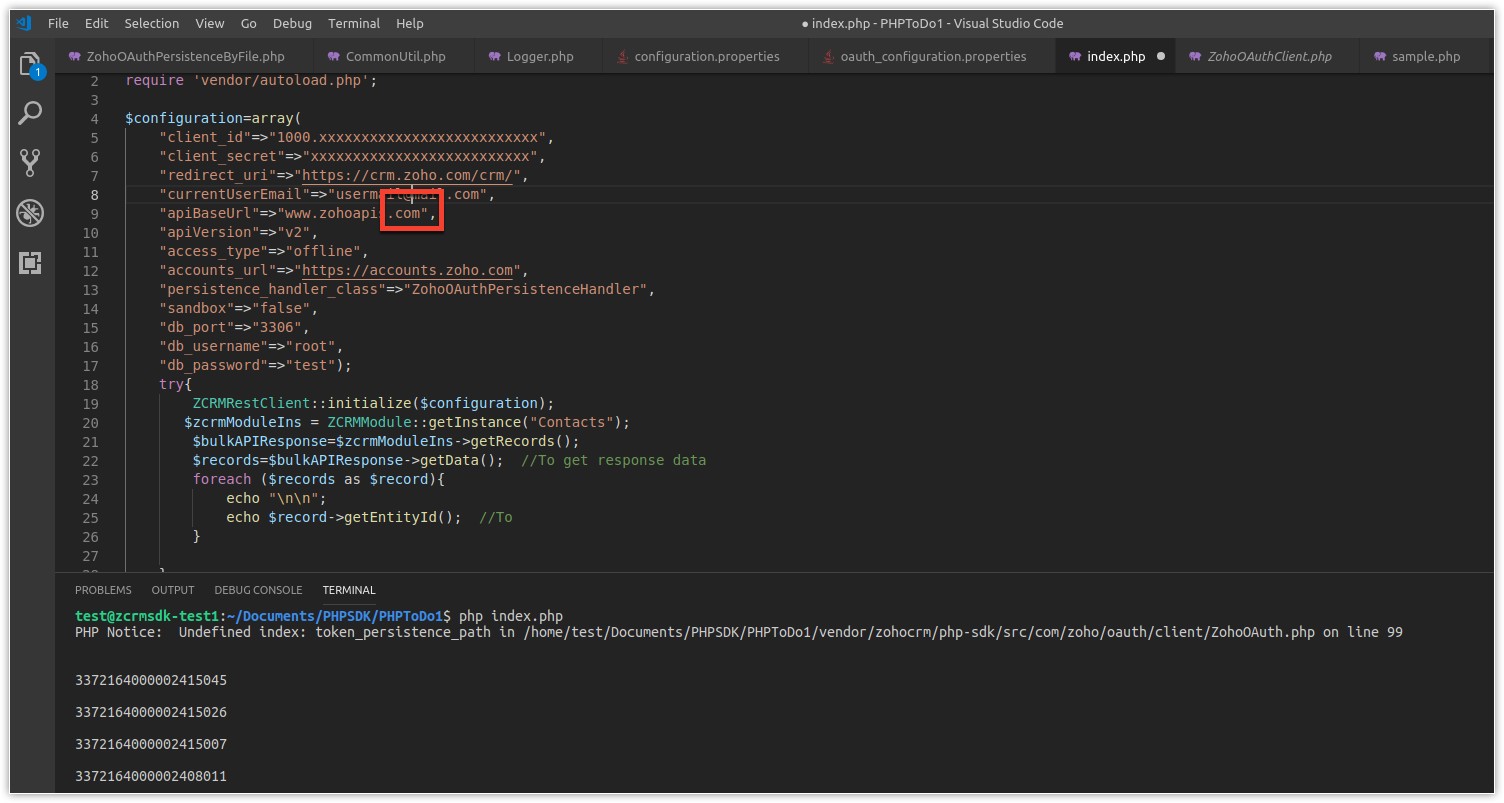Click "sandbox" key on line 14

[197, 308]
